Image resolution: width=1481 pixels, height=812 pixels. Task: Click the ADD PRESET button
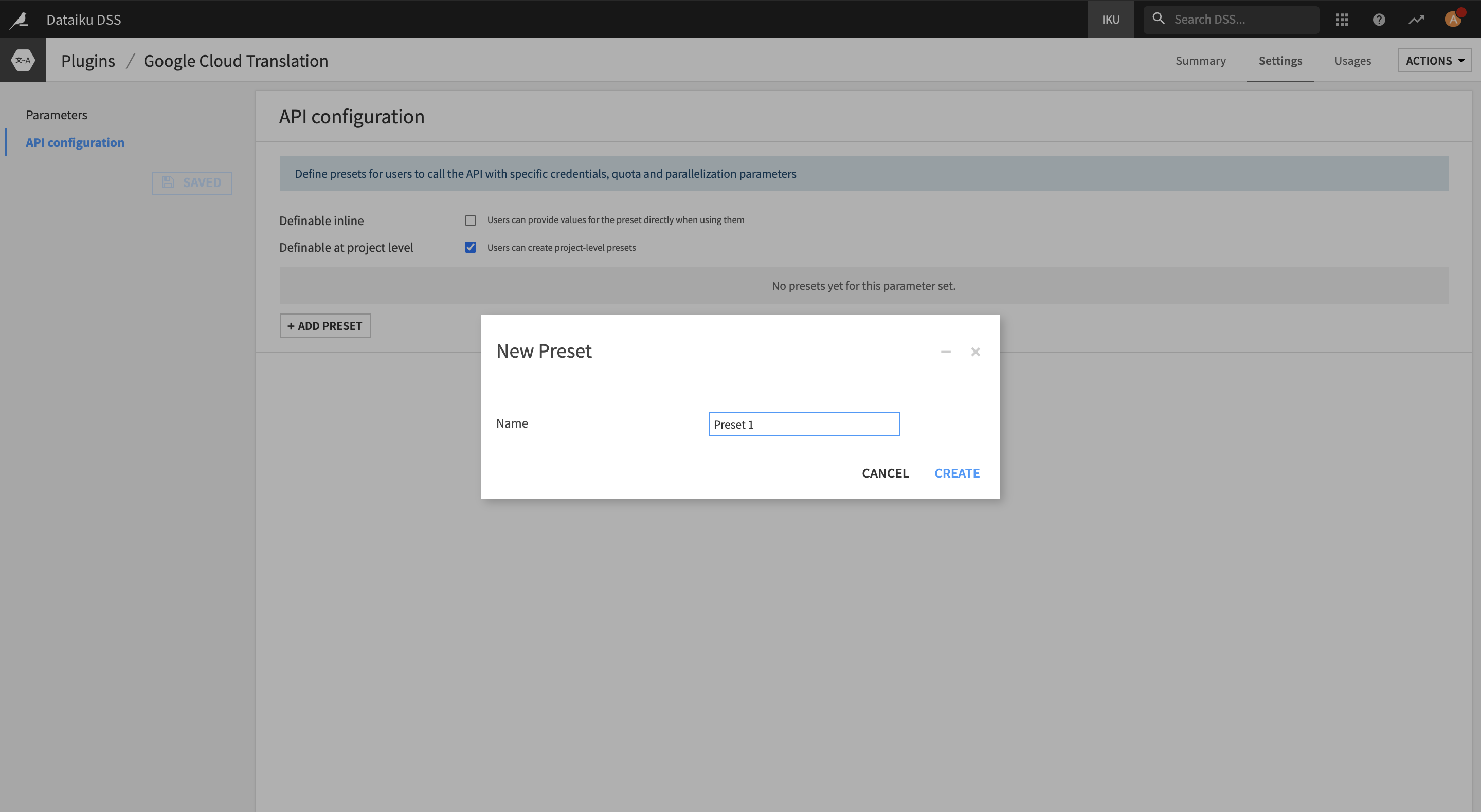pyautogui.click(x=325, y=326)
